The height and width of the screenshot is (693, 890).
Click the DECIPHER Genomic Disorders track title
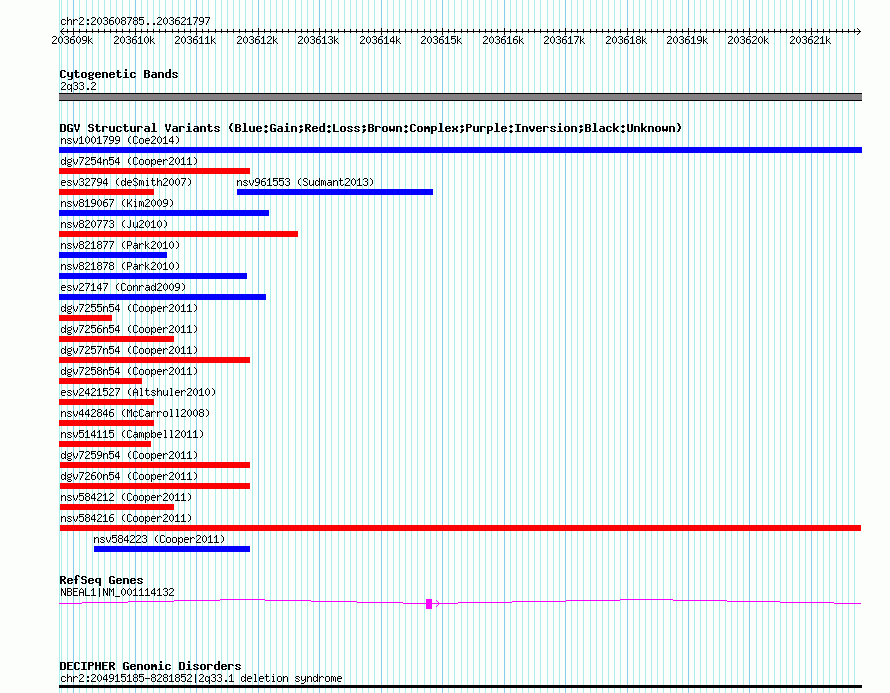click(x=150, y=666)
